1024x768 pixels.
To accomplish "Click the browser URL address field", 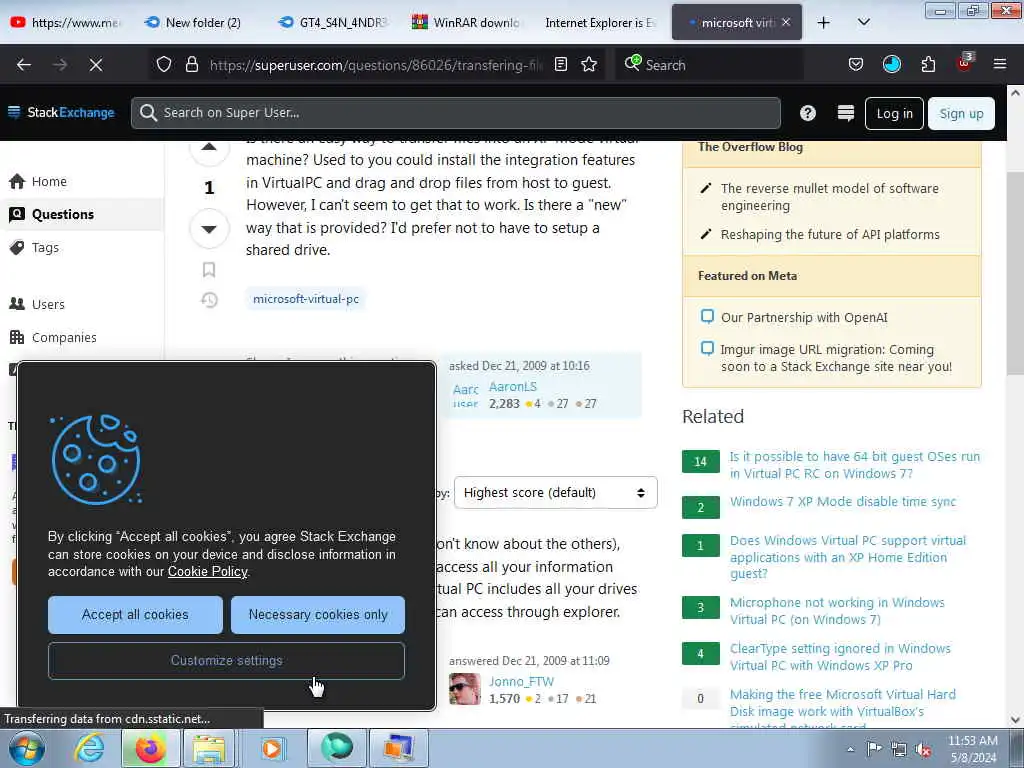I will [376, 65].
